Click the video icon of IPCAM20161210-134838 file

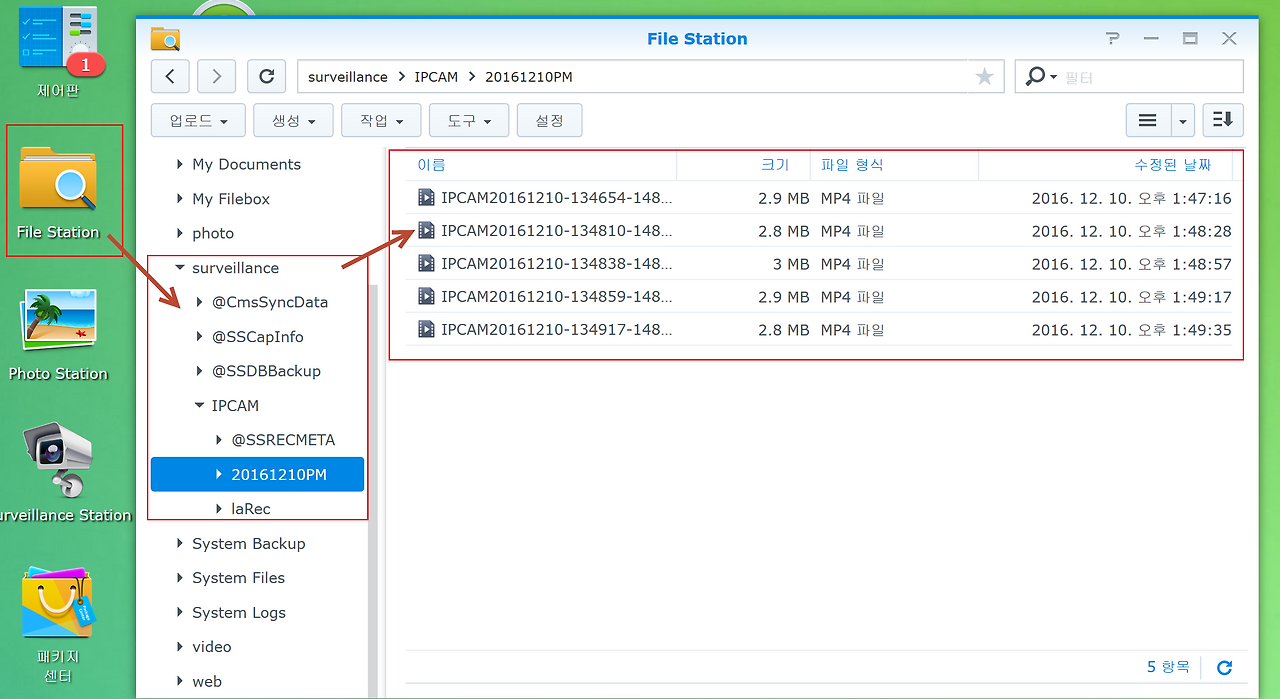(426, 264)
